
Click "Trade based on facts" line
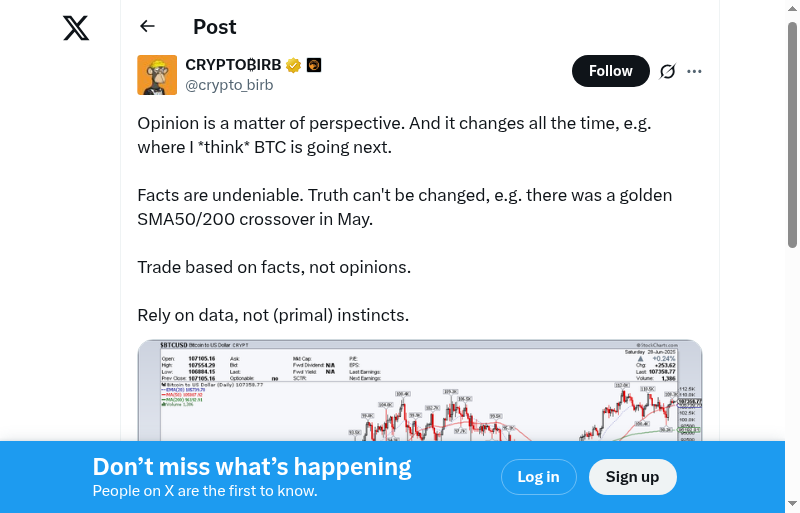pyautogui.click(x=274, y=268)
